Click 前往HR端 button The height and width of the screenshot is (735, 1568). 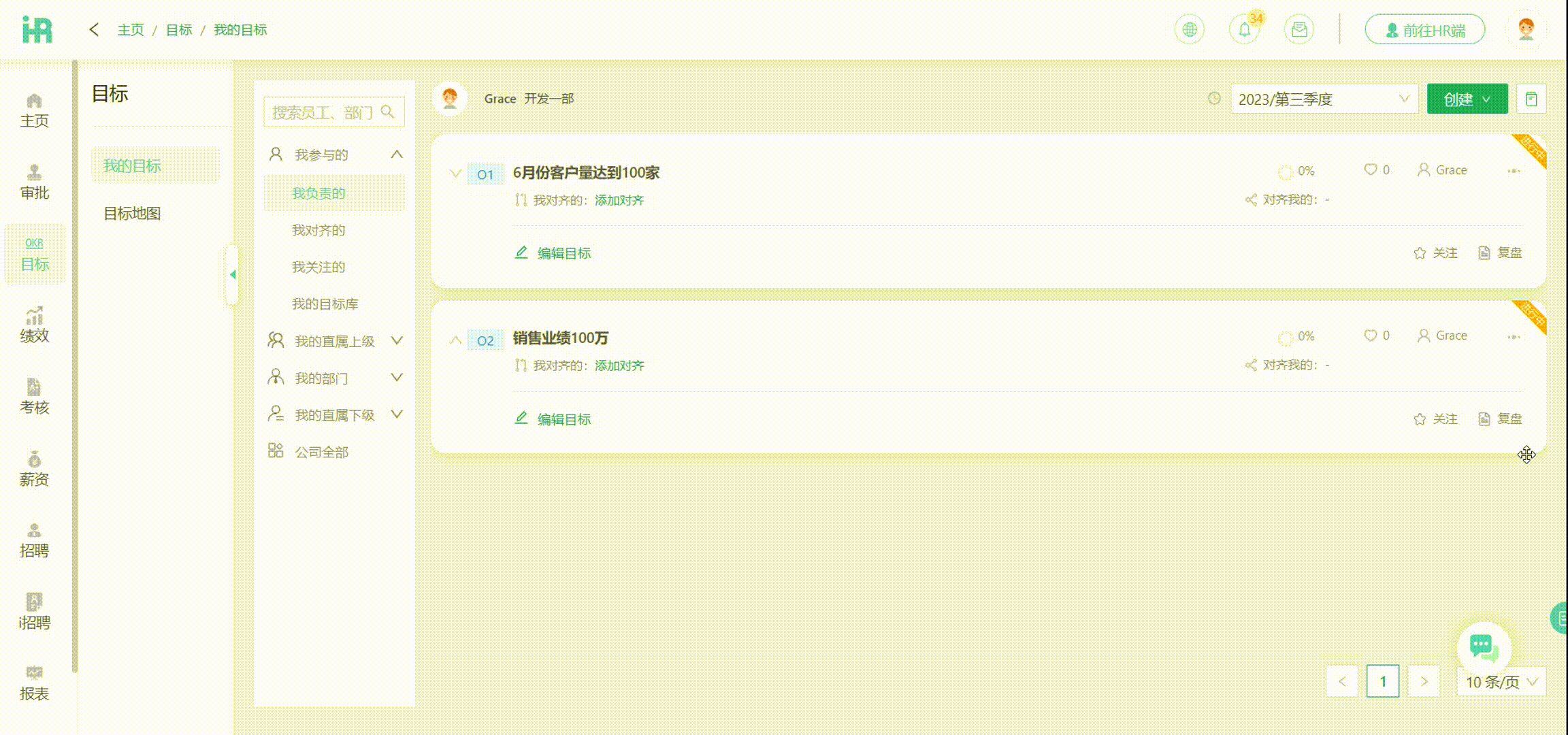[1425, 30]
